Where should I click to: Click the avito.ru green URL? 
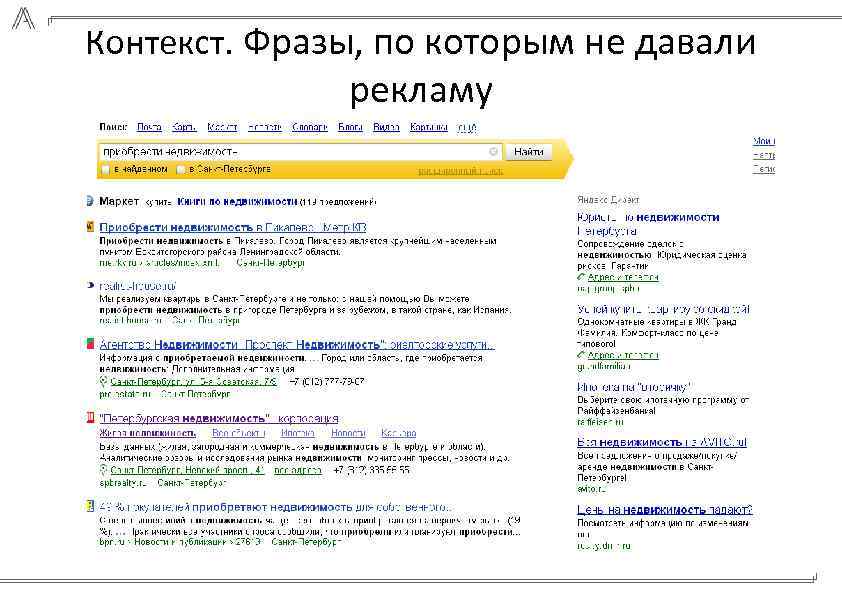click(591, 489)
